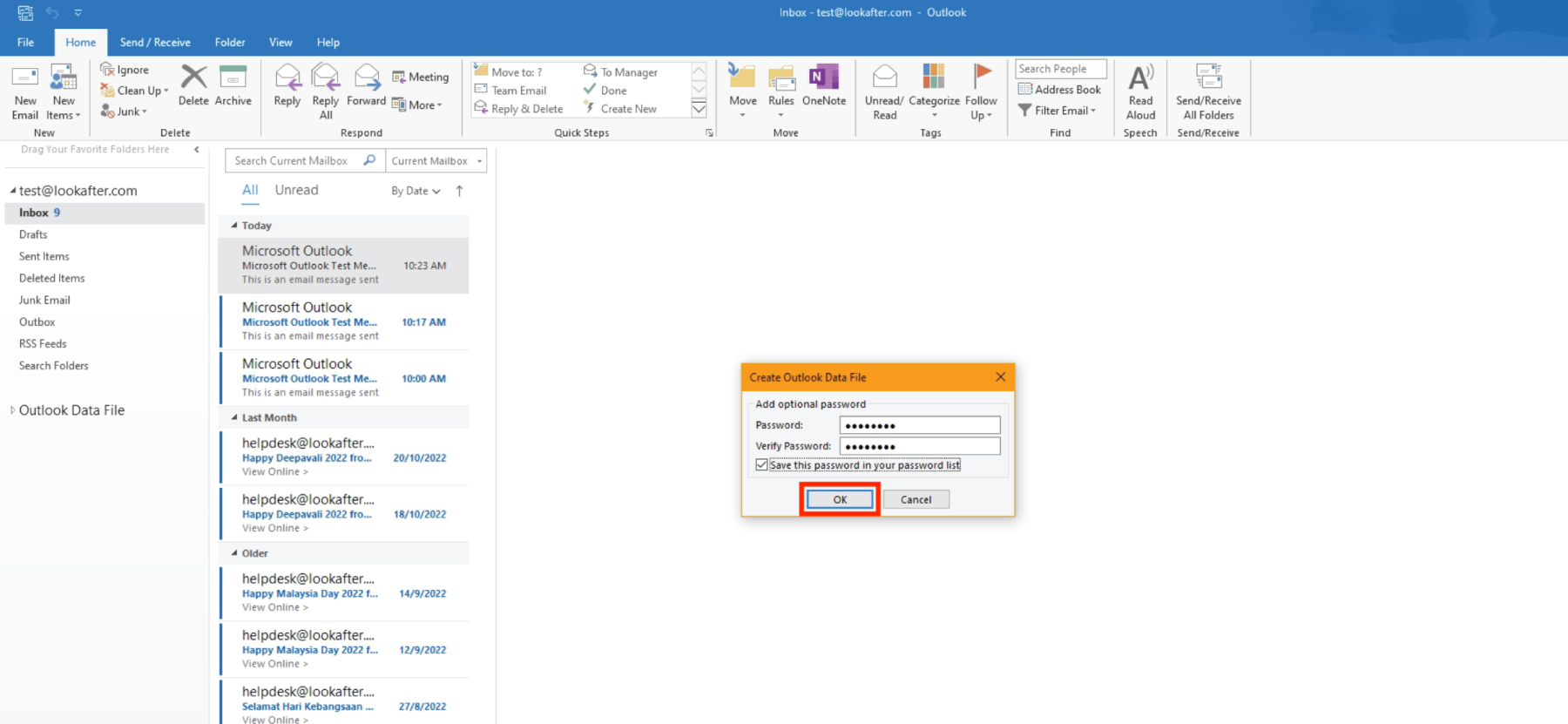Open the Send / Receive tab
The width and height of the screenshot is (1568, 724).
point(155,43)
